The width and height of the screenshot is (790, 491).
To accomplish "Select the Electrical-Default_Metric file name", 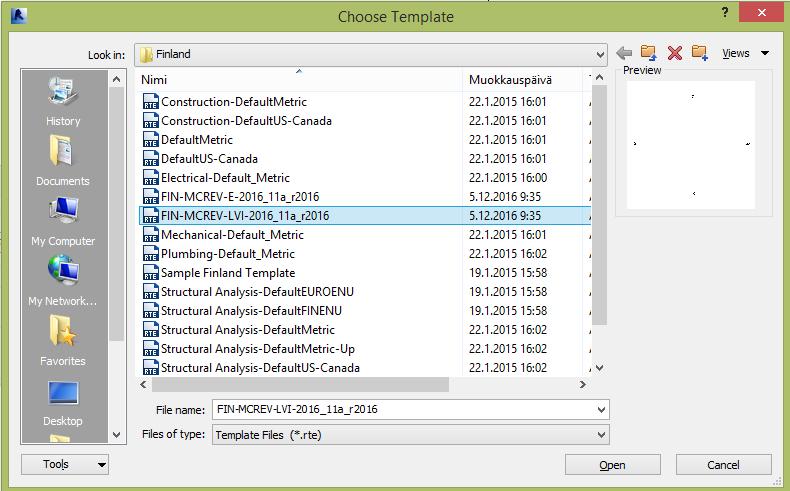I will pyautogui.click(x=225, y=178).
